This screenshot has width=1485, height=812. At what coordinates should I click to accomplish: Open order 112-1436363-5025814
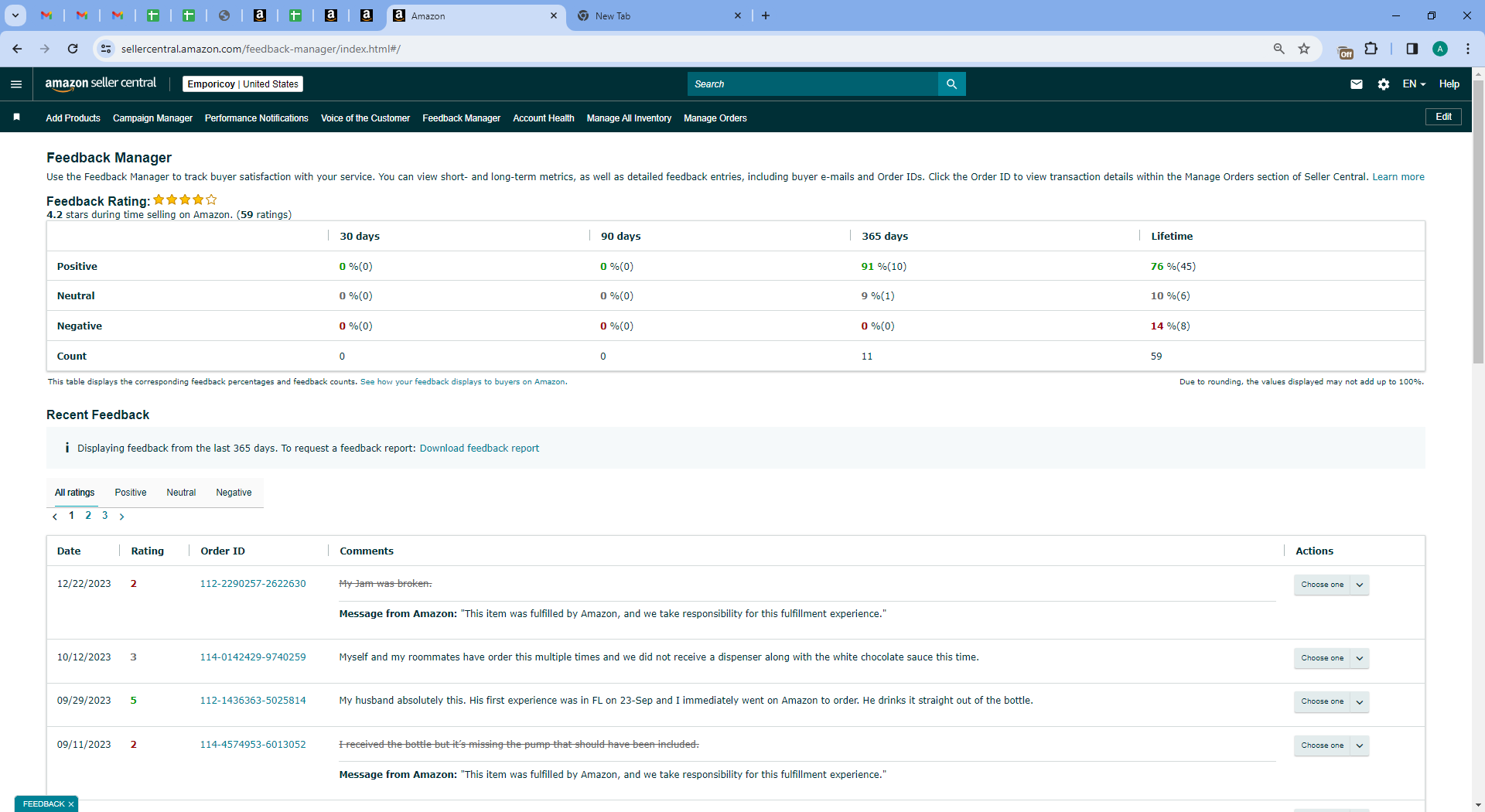point(253,701)
